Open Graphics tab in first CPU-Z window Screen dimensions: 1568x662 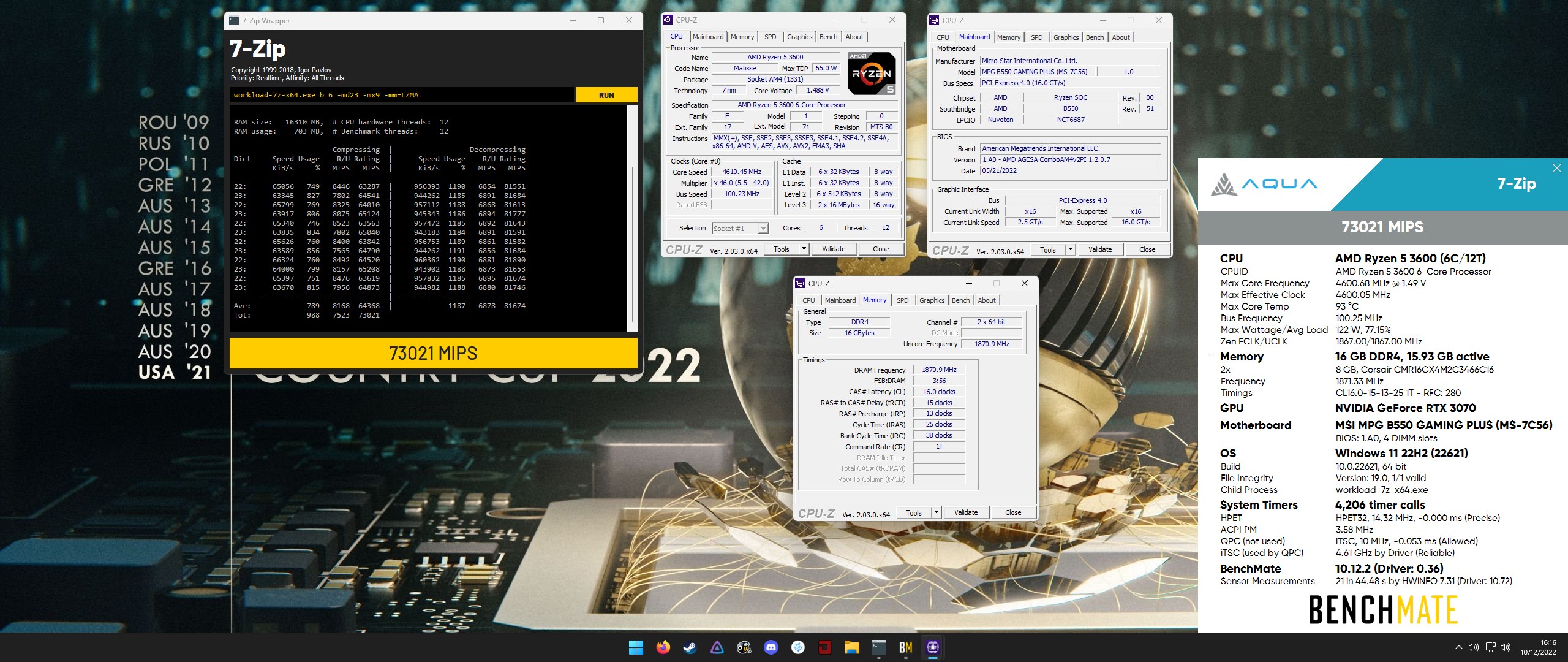click(x=800, y=37)
